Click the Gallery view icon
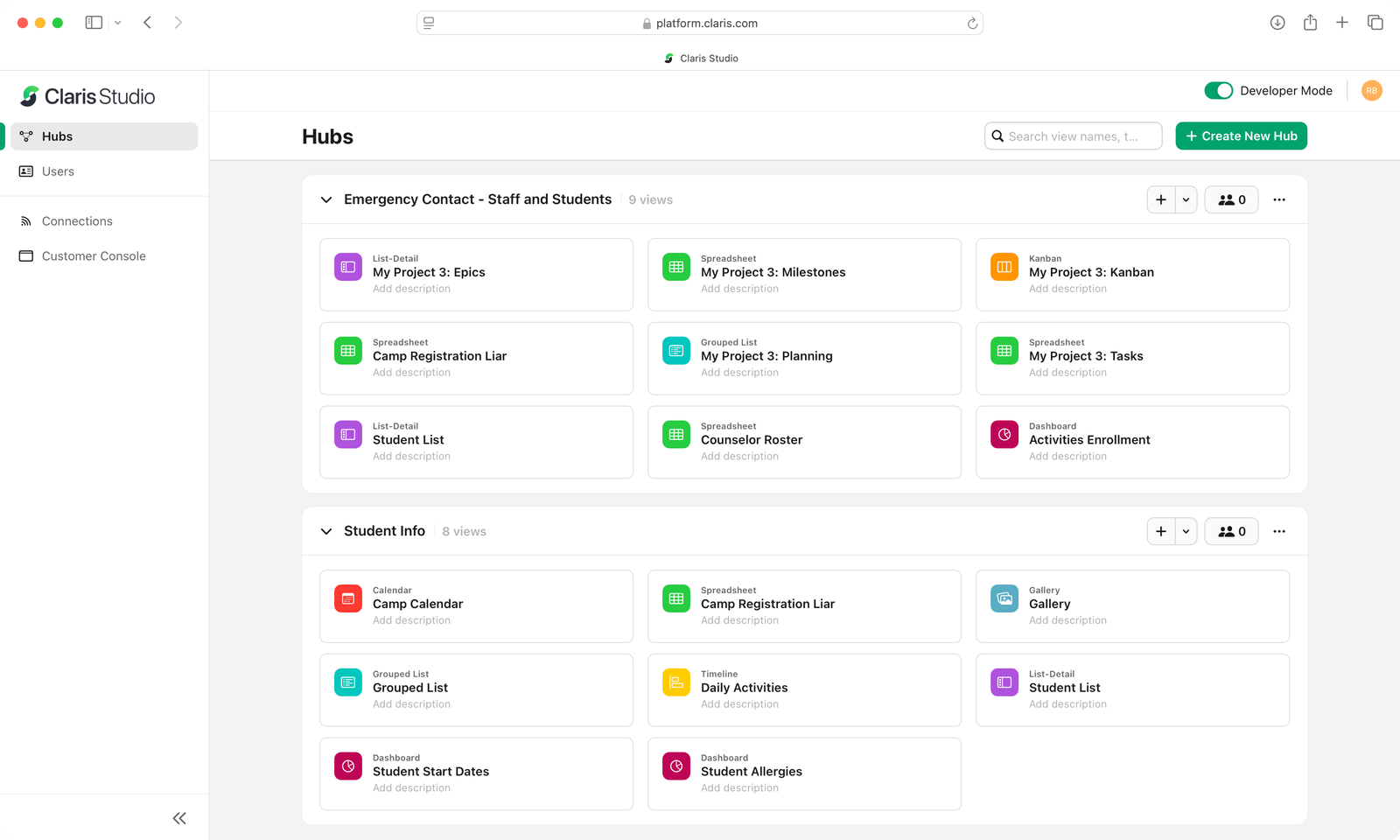Screen dimensions: 1400x840 coord(1004,598)
